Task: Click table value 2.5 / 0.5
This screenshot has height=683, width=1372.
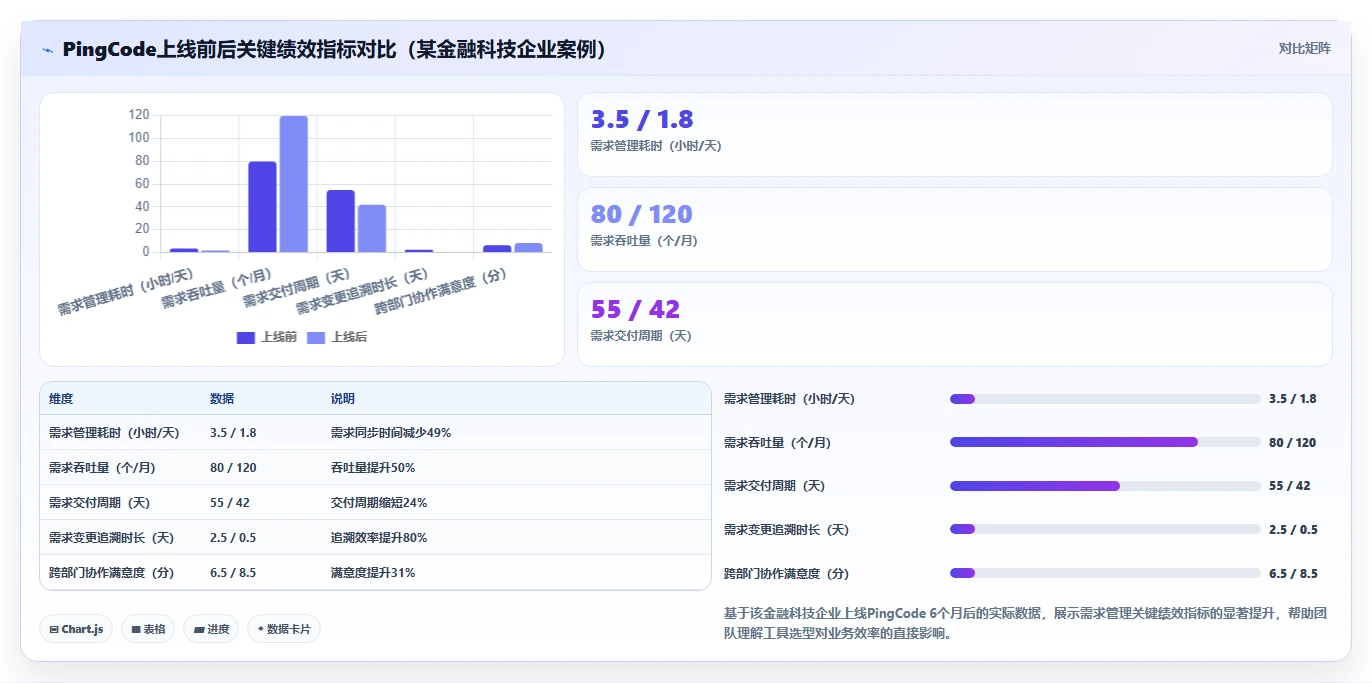Action: 233,538
